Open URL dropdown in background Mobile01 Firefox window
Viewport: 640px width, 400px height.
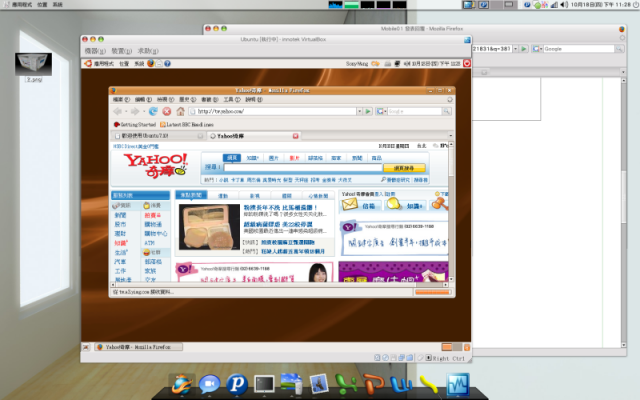516,49
